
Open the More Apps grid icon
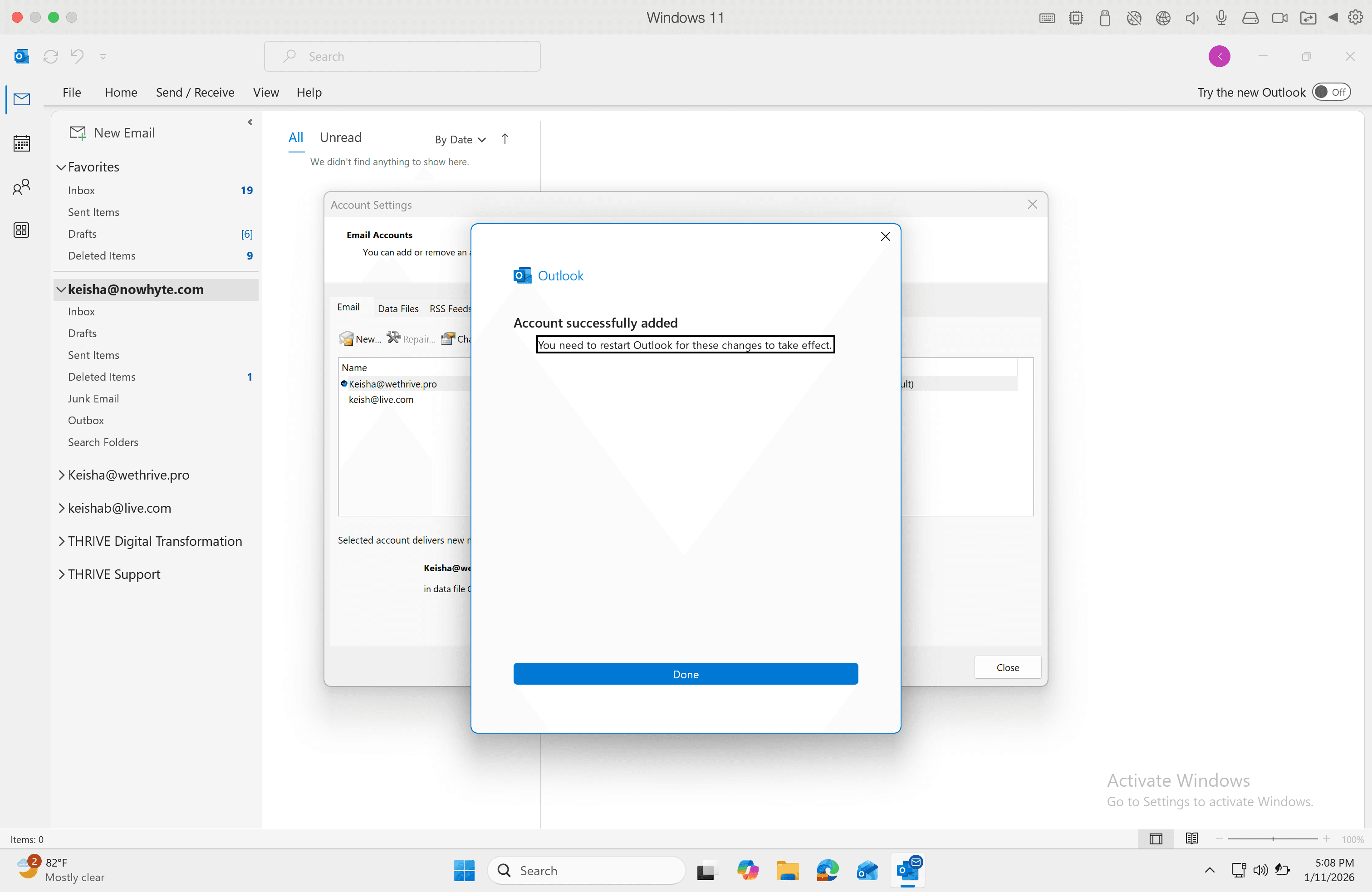point(21,230)
